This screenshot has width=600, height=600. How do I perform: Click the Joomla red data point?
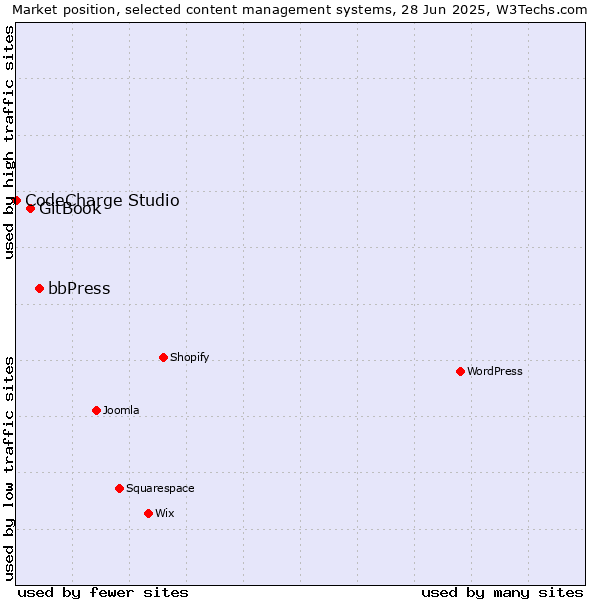click(96, 410)
